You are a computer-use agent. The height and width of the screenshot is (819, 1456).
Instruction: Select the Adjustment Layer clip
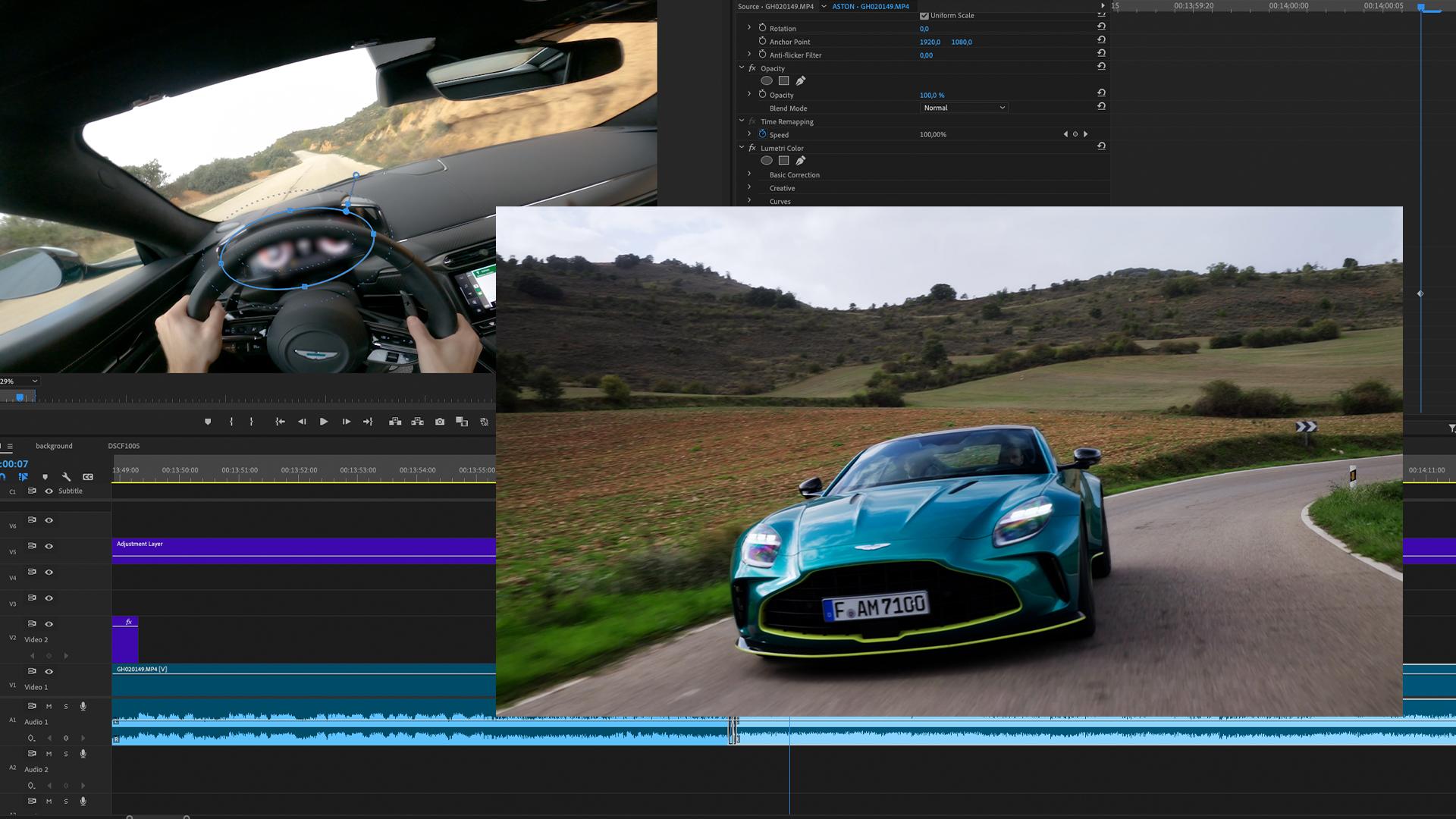click(304, 551)
